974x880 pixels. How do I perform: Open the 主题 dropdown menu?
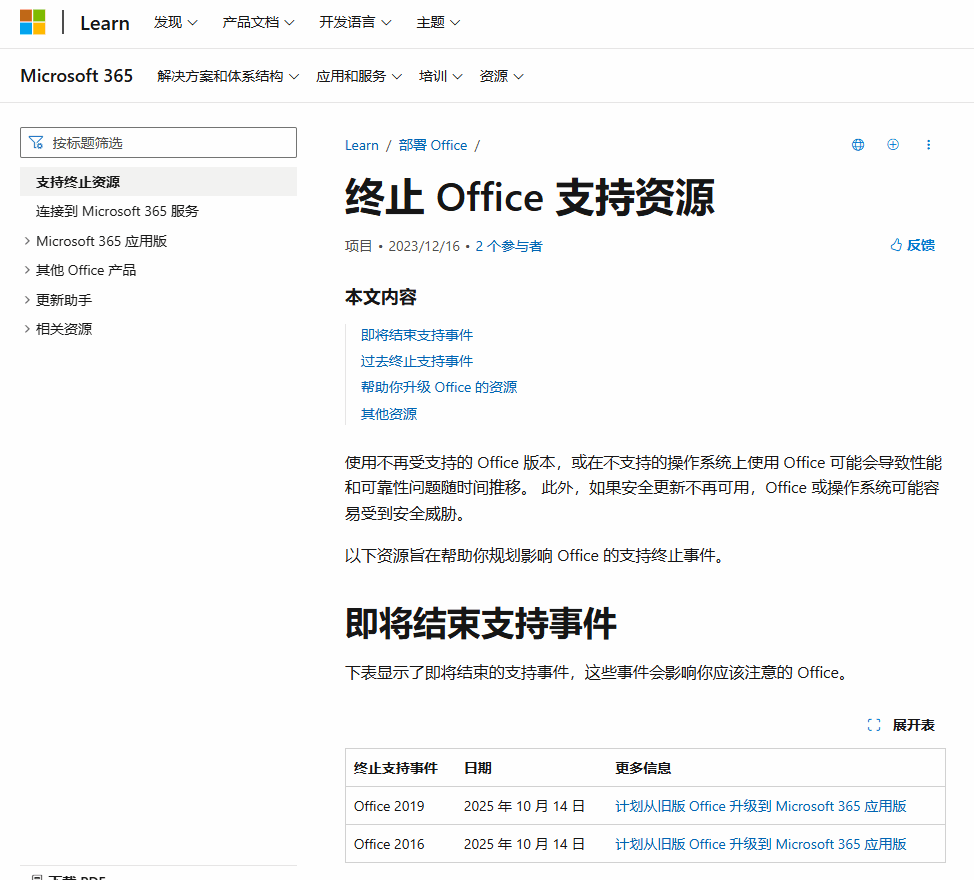pos(438,22)
